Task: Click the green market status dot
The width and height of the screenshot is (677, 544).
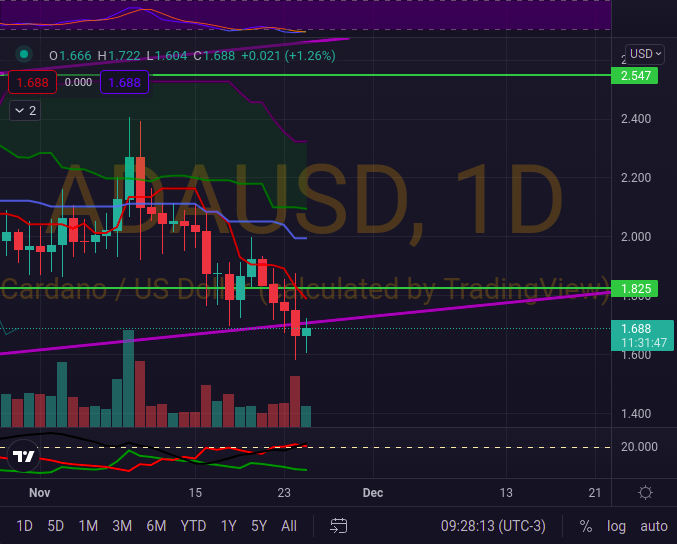Action: coord(24,54)
